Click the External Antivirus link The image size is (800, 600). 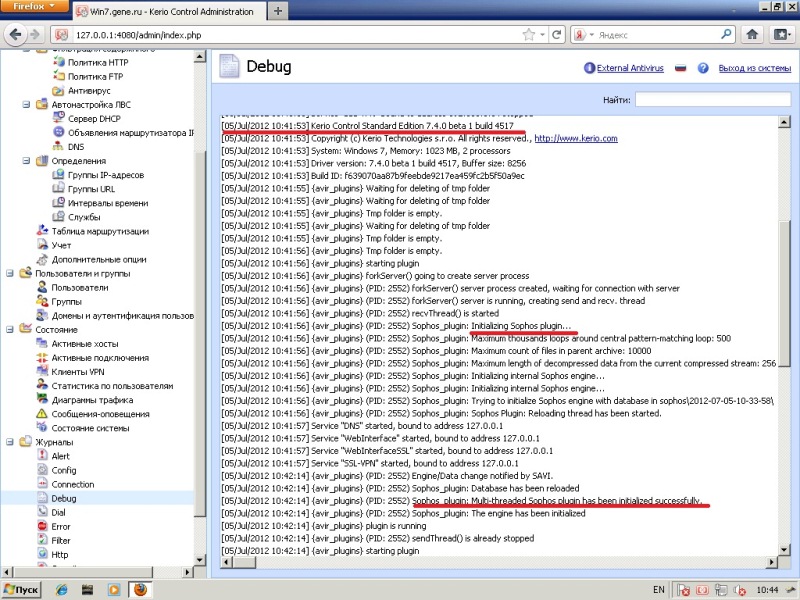coord(630,68)
